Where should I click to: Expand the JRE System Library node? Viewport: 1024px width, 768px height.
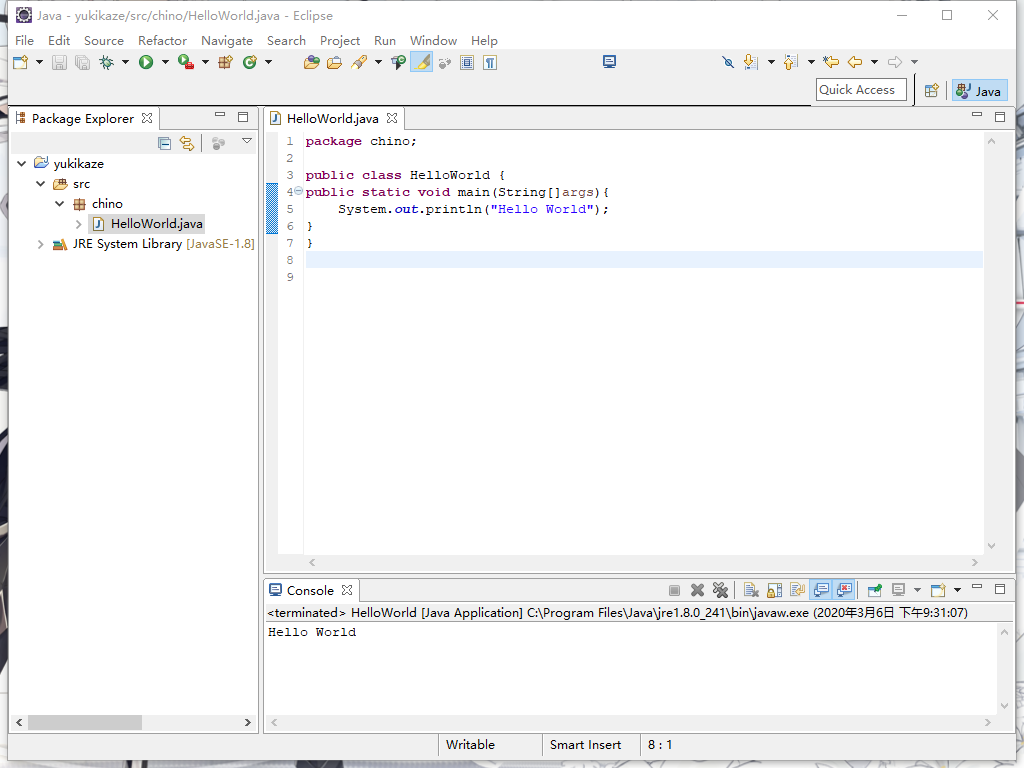[40, 244]
